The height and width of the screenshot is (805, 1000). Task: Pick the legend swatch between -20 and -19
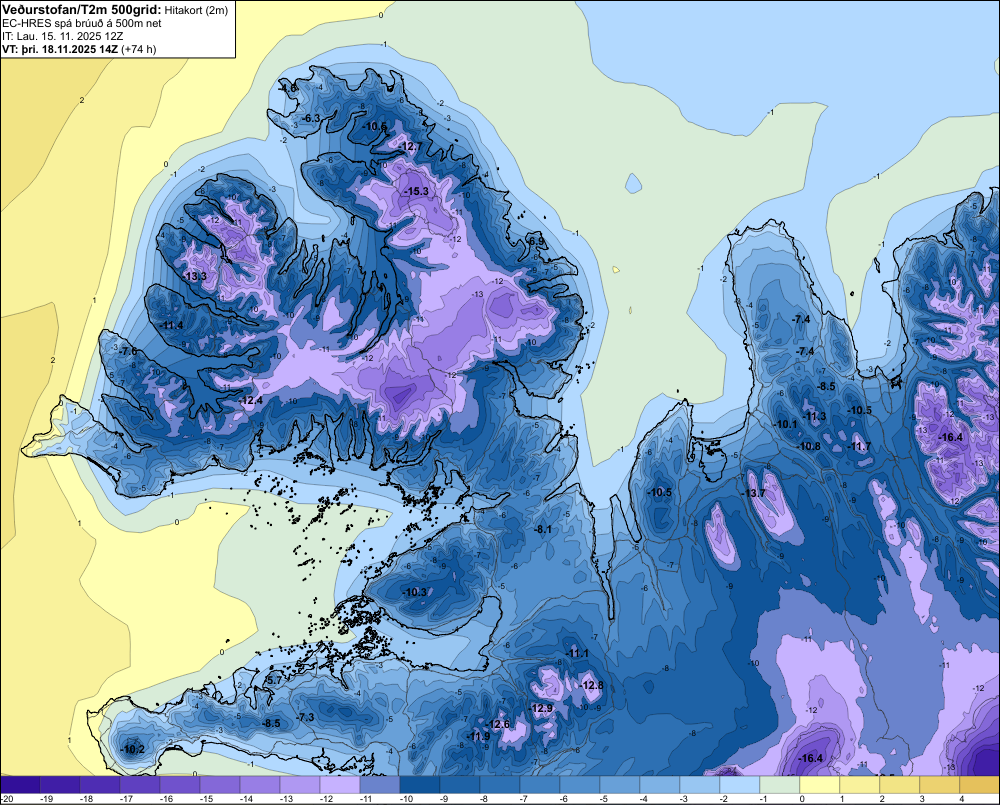tap(20, 785)
